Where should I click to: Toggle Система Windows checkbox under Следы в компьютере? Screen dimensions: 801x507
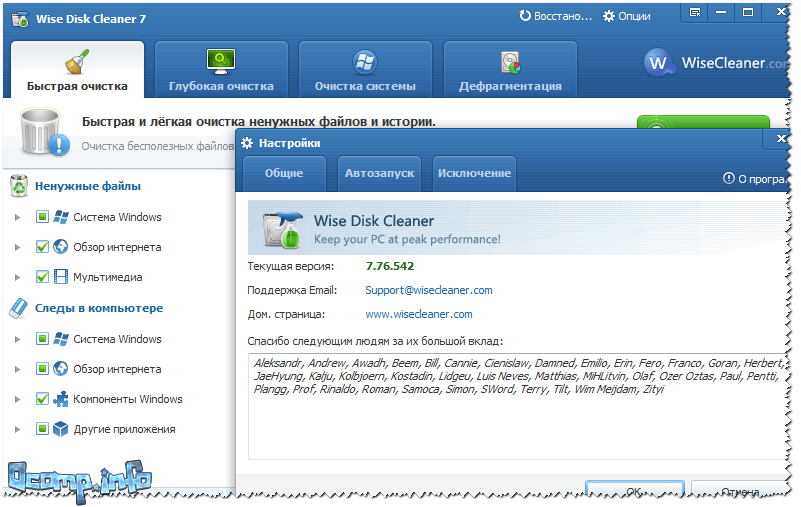pyautogui.click(x=42, y=338)
